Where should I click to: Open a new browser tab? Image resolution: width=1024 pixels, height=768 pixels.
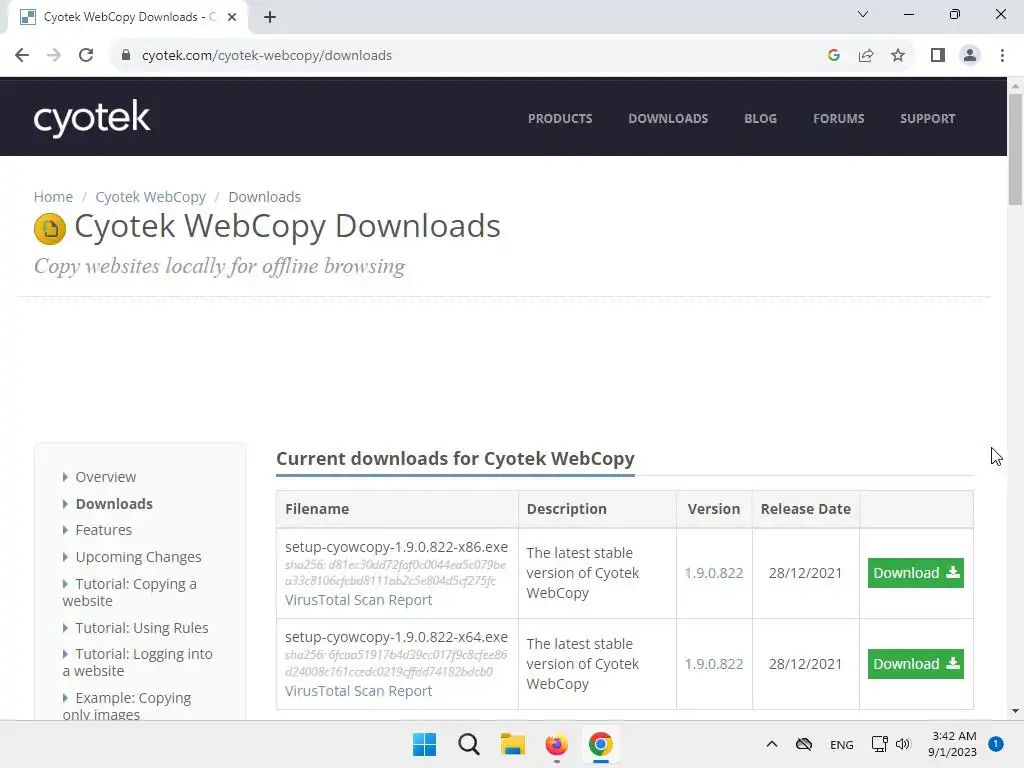click(x=270, y=17)
